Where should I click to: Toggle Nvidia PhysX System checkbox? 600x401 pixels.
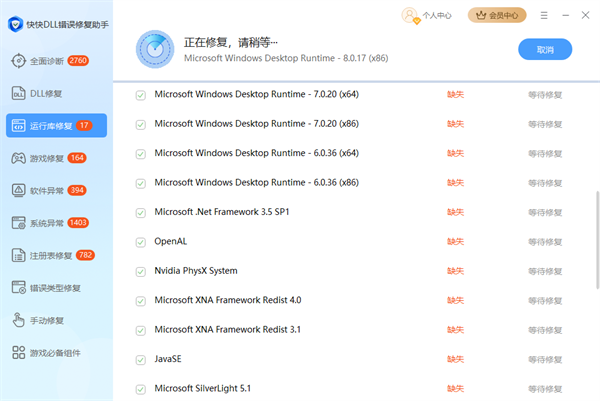141,271
